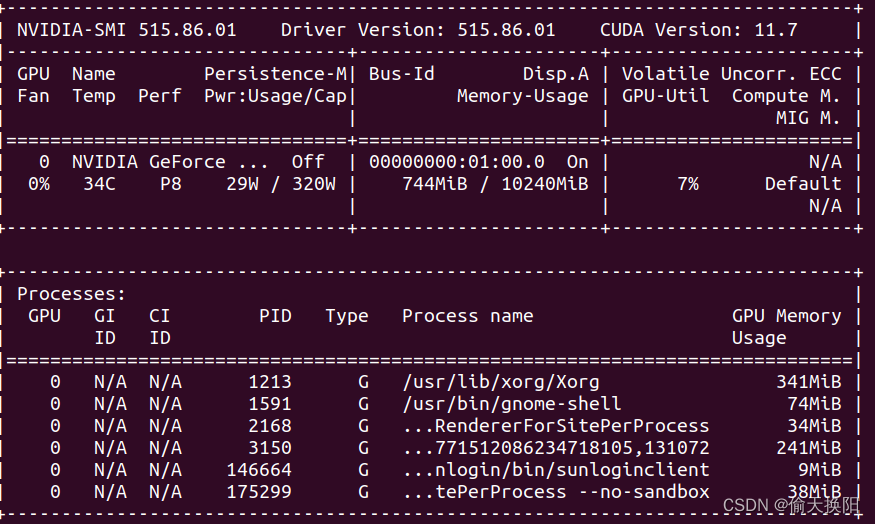Click the Default compute mode value
Viewport: 875px width, 524px height.
click(x=802, y=184)
